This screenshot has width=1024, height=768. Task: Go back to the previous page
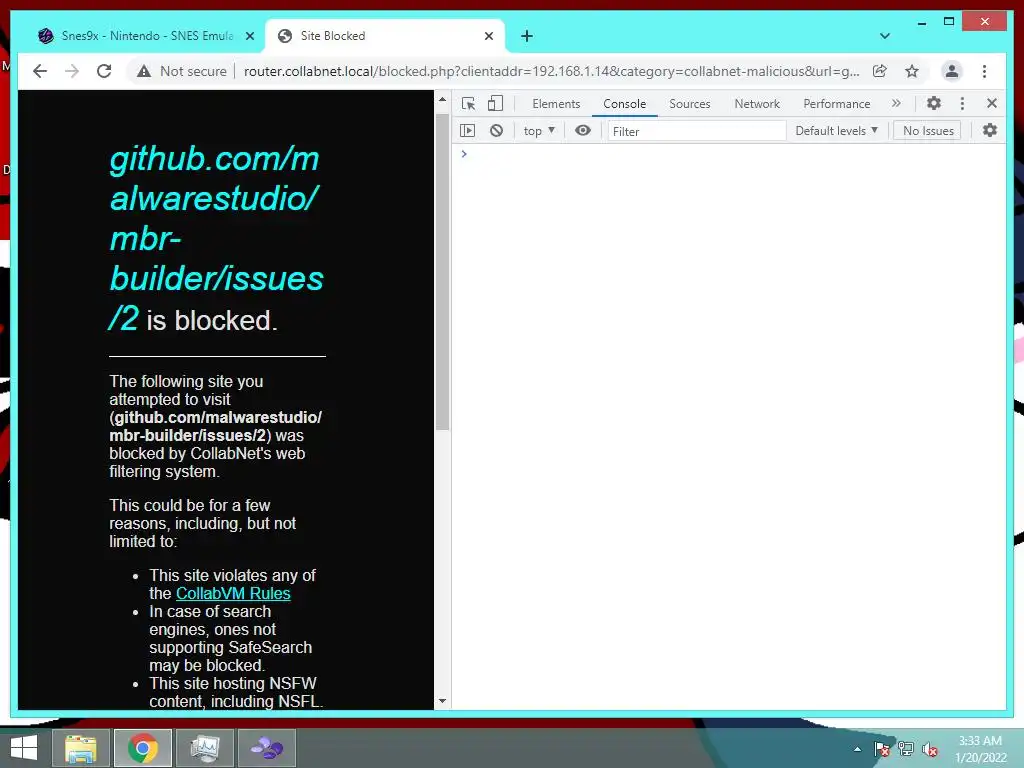point(40,71)
